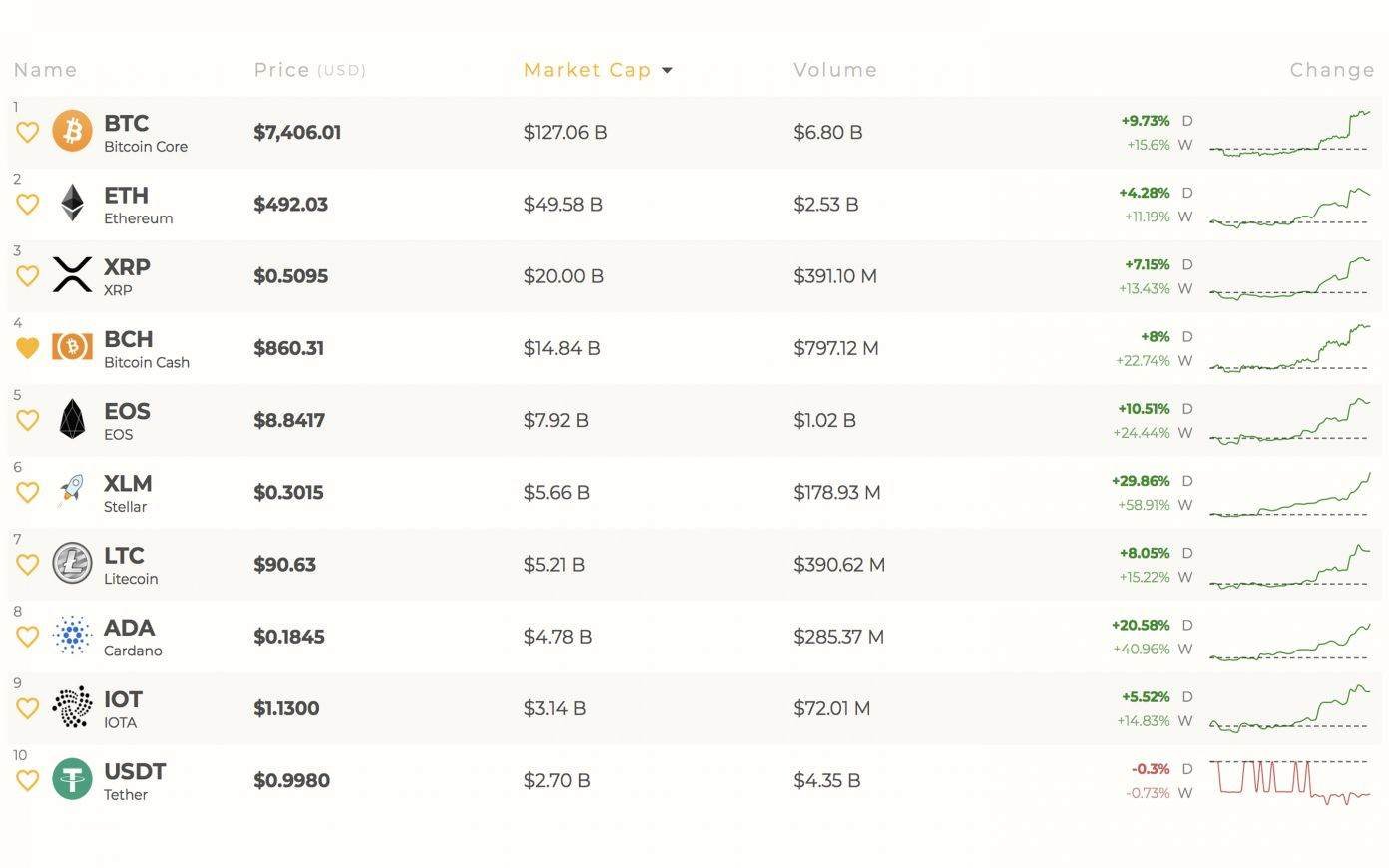Click the XRP logo icon
Image resolution: width=1389 pixels, height=868 pixels.
click(x=72, y=275)
